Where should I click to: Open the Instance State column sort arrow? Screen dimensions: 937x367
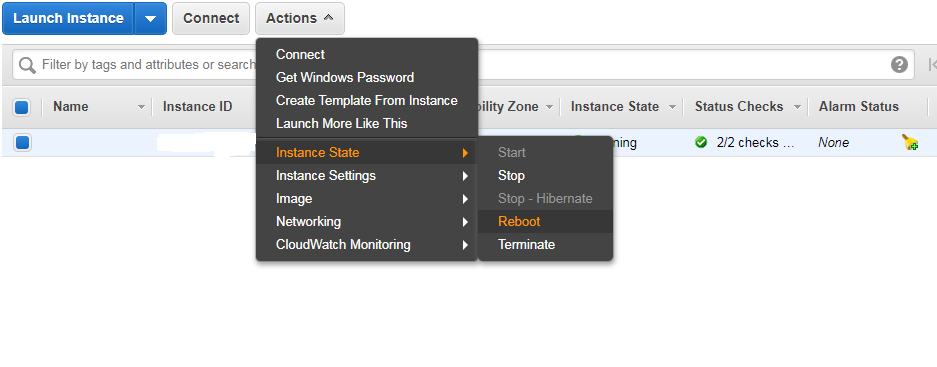(672, 108)
